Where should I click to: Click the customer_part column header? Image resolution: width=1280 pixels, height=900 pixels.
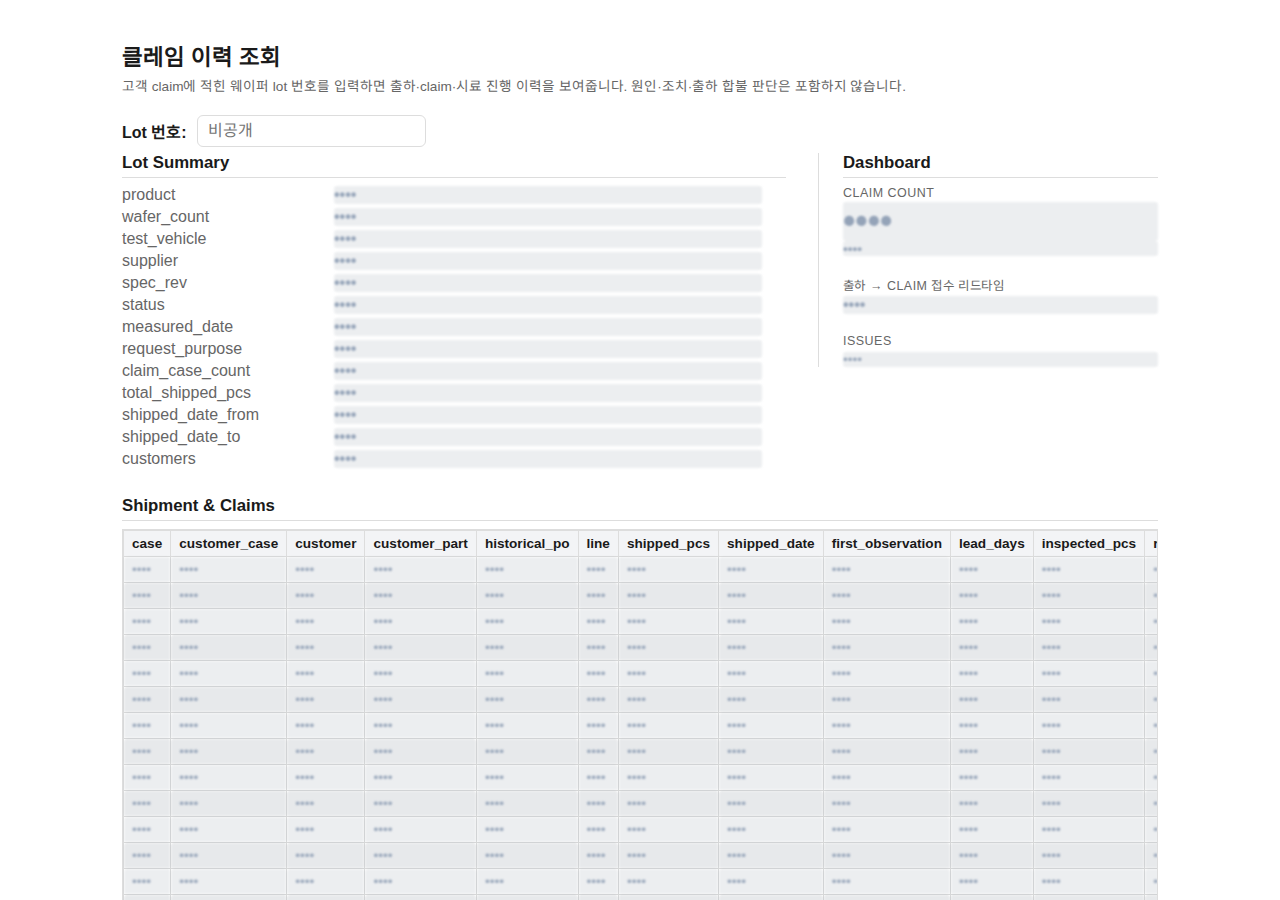(421, 544)
